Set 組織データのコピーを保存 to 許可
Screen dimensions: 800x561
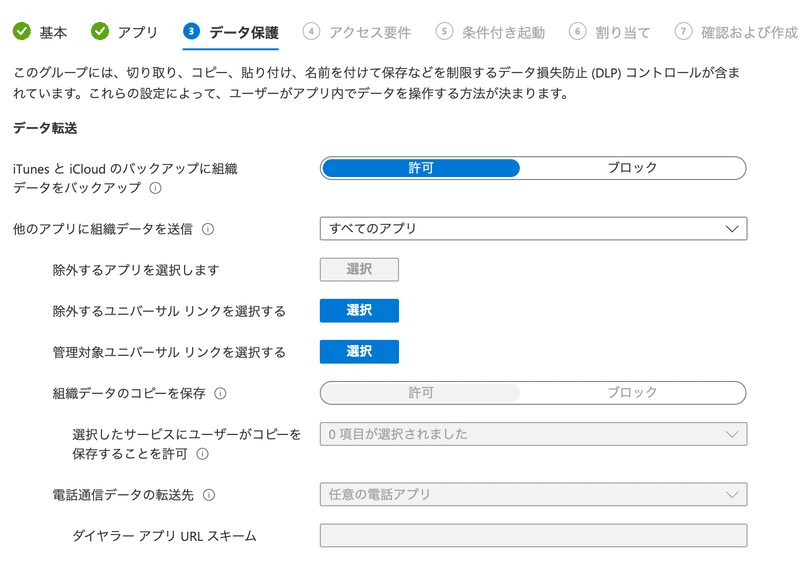tap(421, 393)
